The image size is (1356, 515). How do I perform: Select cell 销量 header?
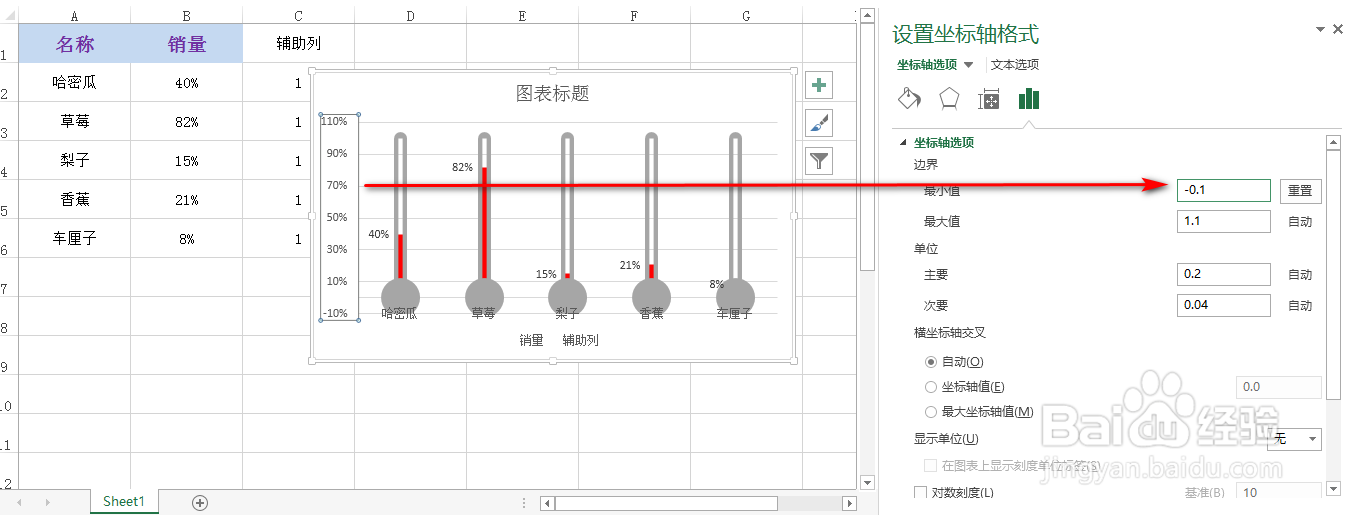click(x=186, y=44)
